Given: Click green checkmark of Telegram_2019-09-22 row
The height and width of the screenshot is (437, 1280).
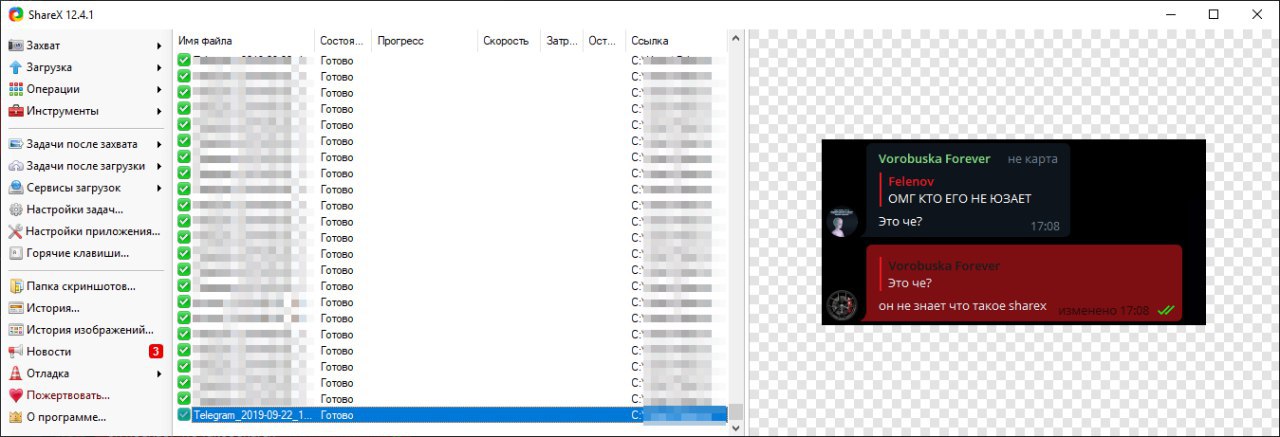Looking at the screenshot, I should pyautogui.click(x=184, y=414).
